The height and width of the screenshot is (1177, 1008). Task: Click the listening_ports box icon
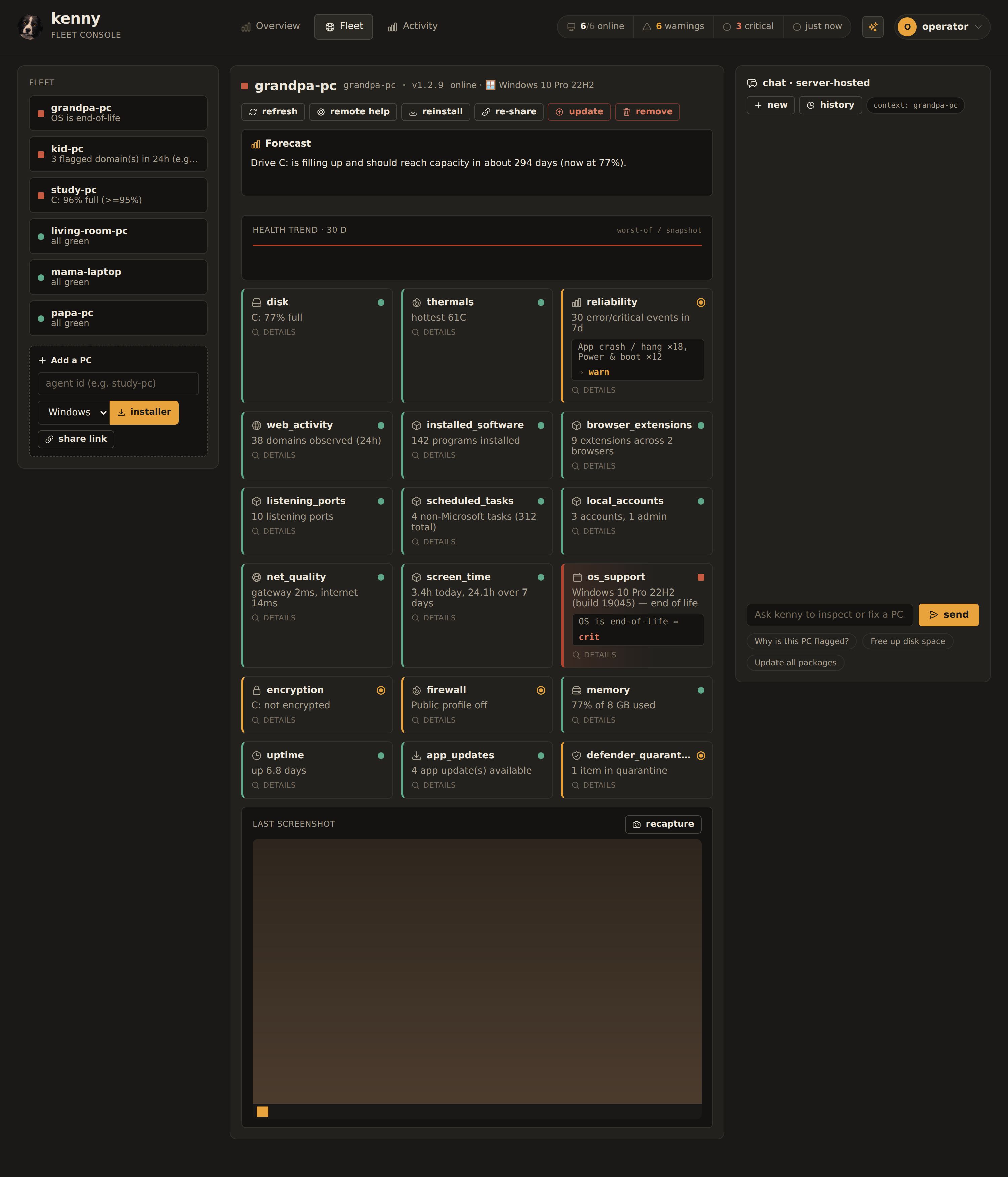tap(257, 501)
